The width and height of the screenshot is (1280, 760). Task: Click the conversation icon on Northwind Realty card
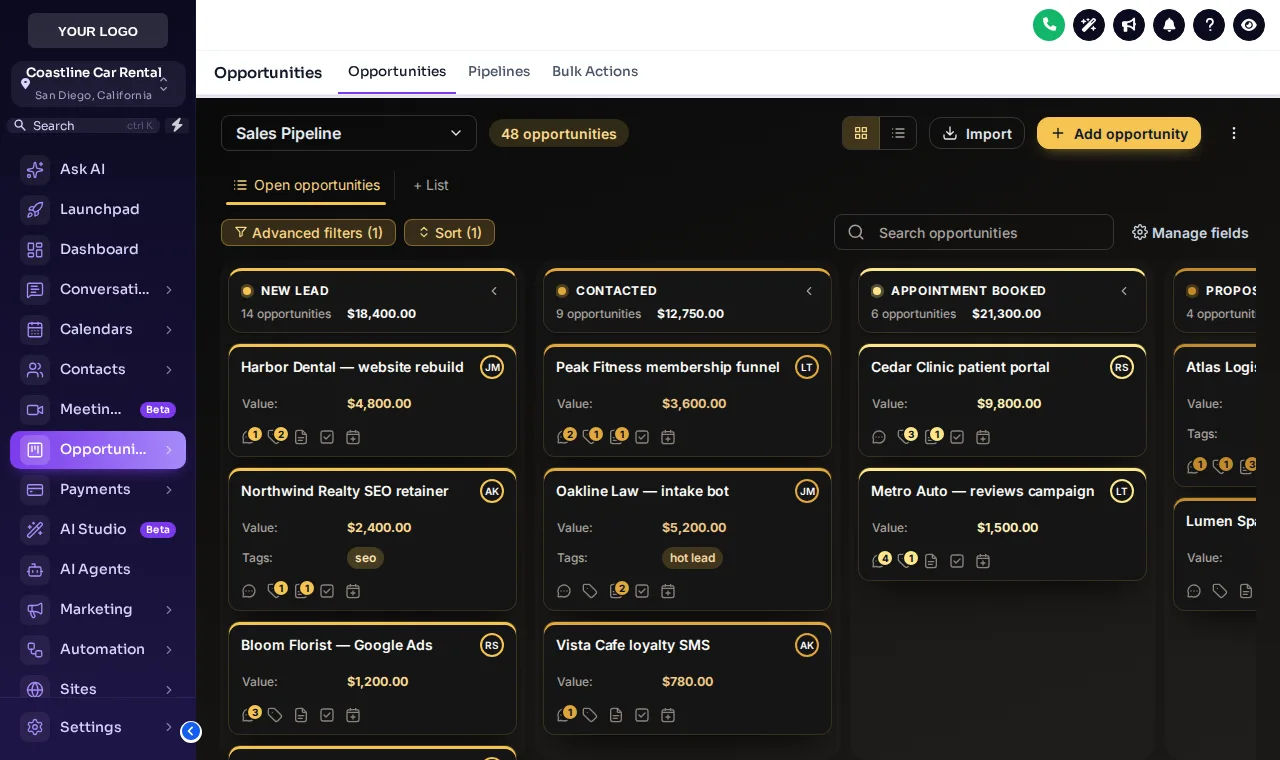click(249, 591)
